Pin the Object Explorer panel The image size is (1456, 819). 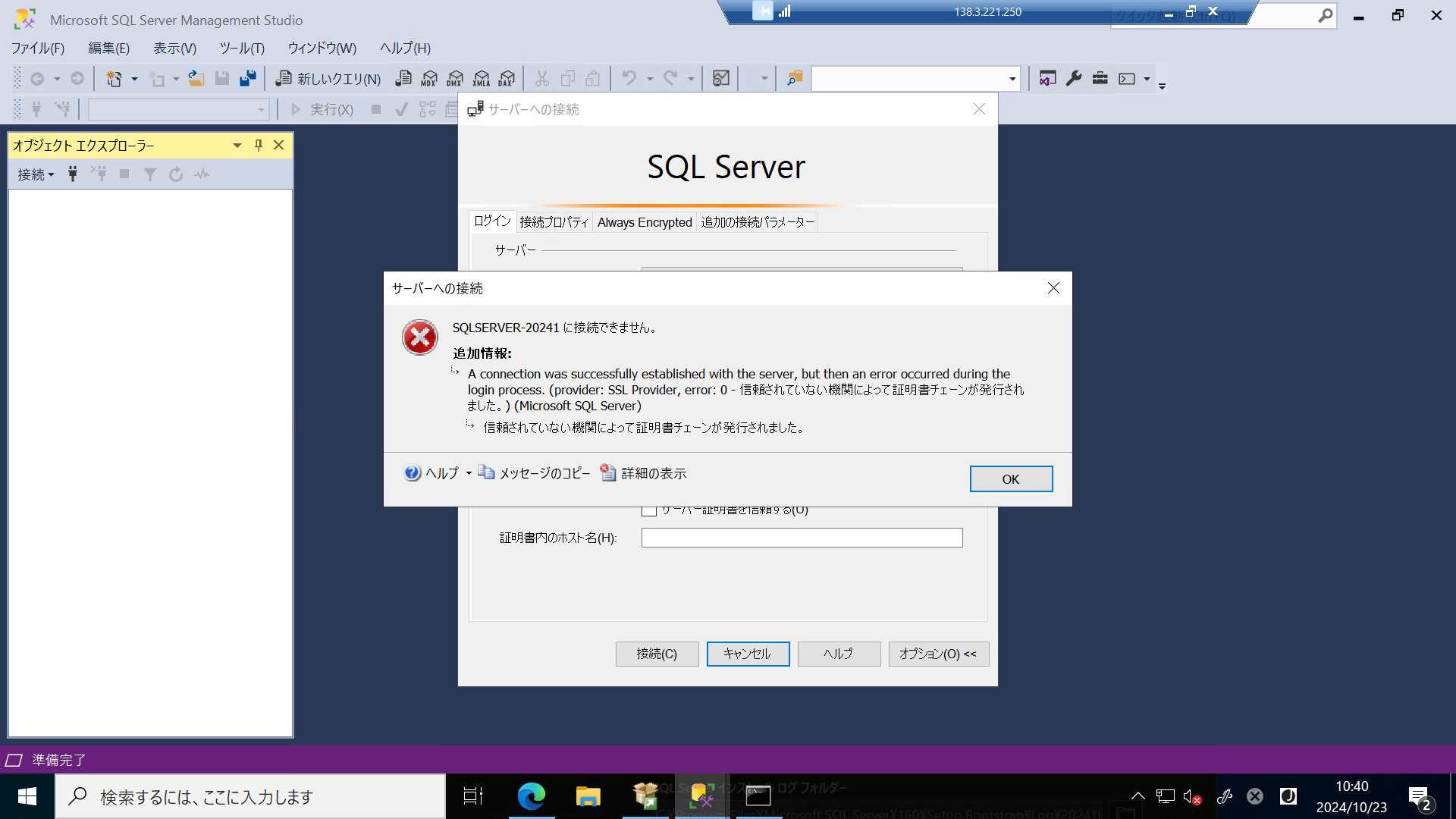coord(258,145)
